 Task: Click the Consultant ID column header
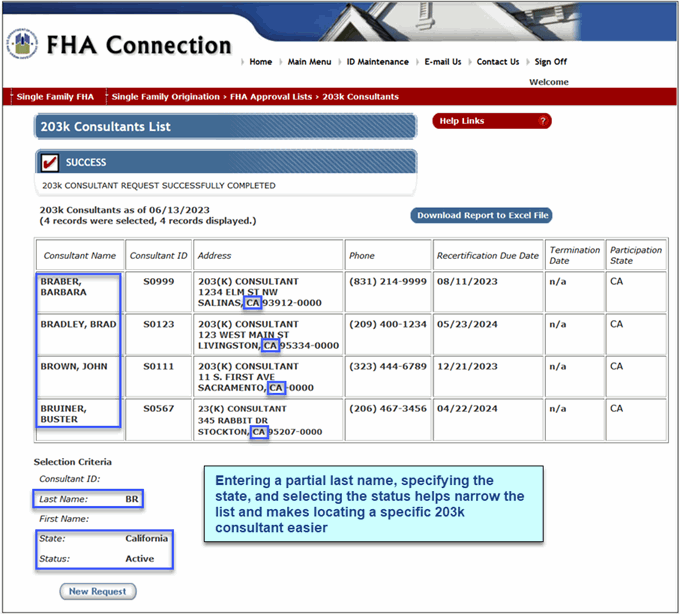coord(158,256)
